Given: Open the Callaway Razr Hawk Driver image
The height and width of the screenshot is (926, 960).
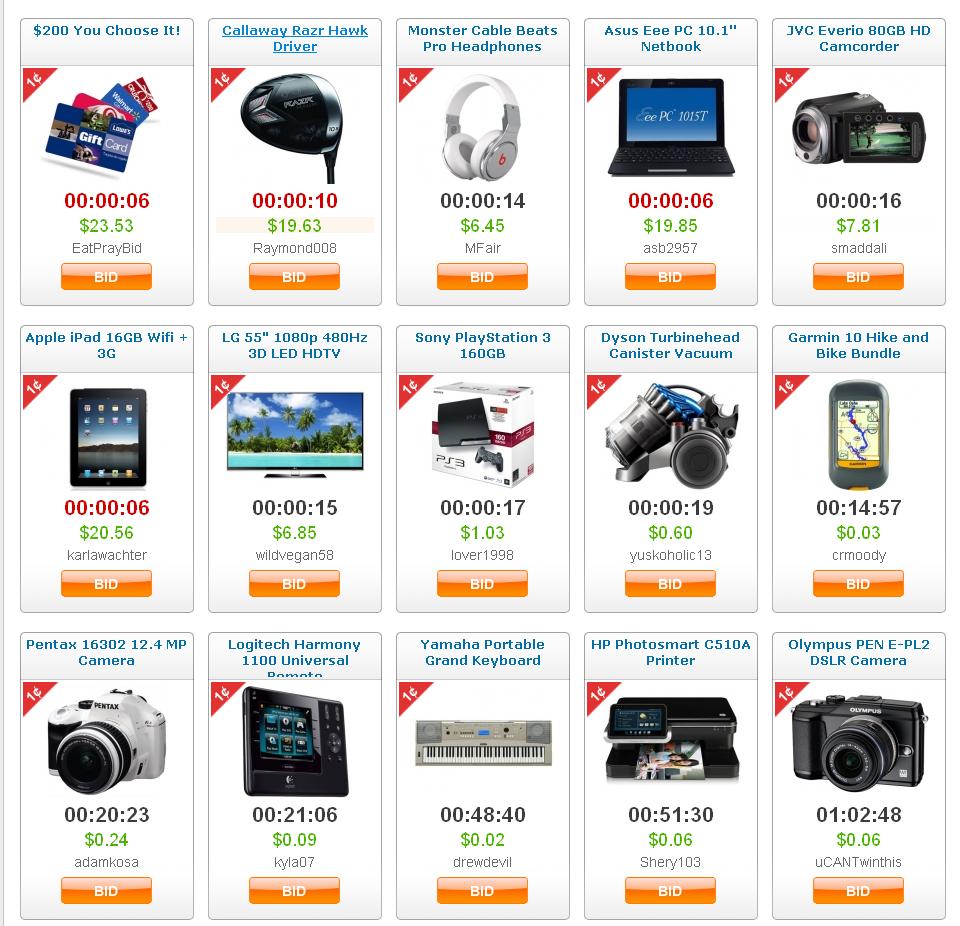Looking at the screenshot, I should click(292, 127).
